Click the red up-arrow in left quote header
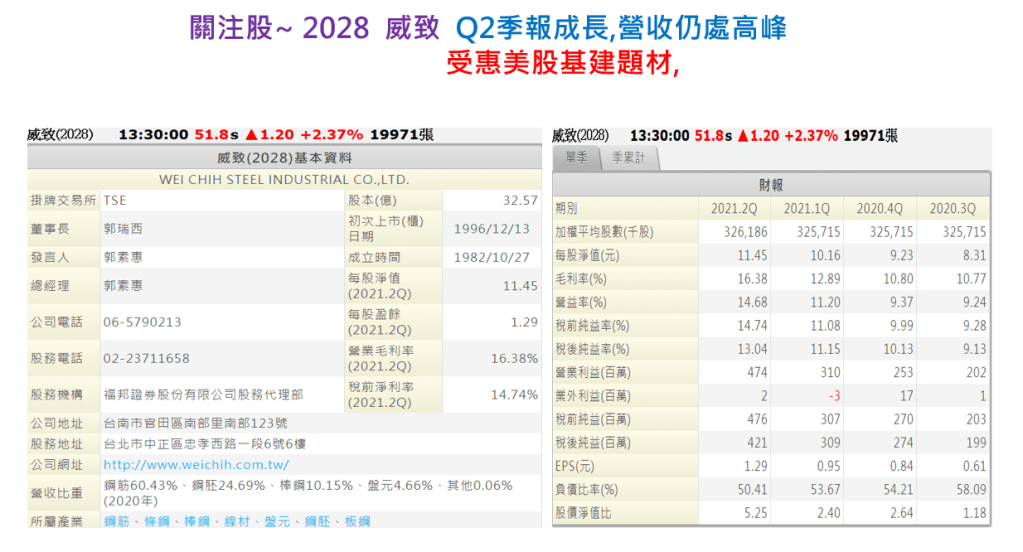1023x552 pixels. pyautogui.click(x=251, y=135)
